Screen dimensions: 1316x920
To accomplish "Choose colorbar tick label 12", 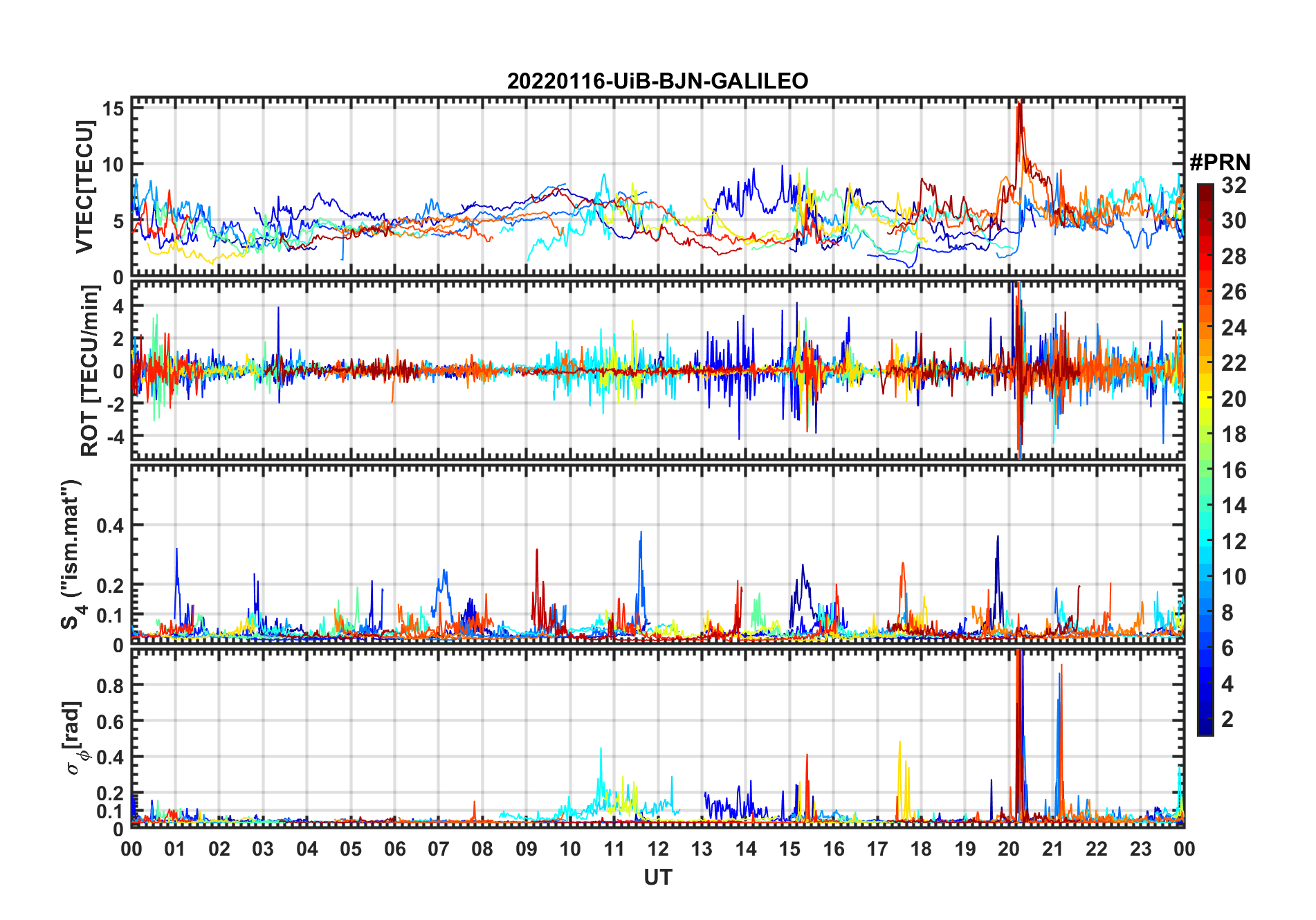I will 1234,541.
